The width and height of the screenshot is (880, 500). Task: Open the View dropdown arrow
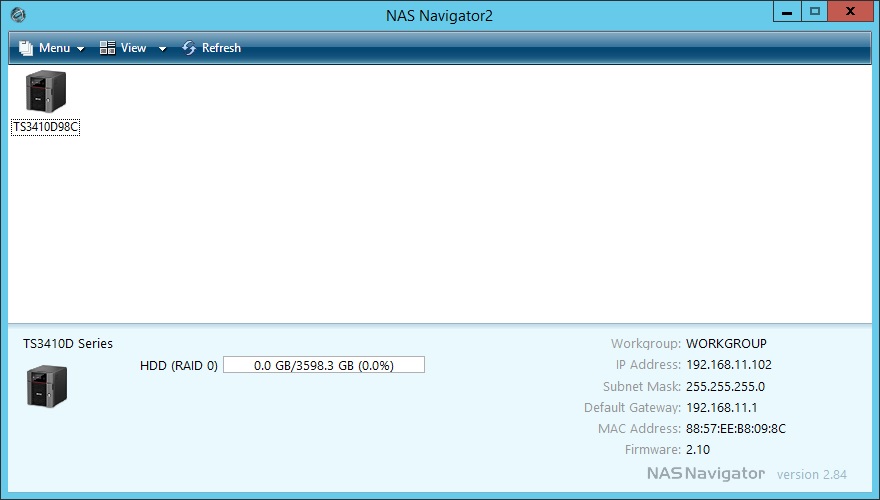pos(162,49)
